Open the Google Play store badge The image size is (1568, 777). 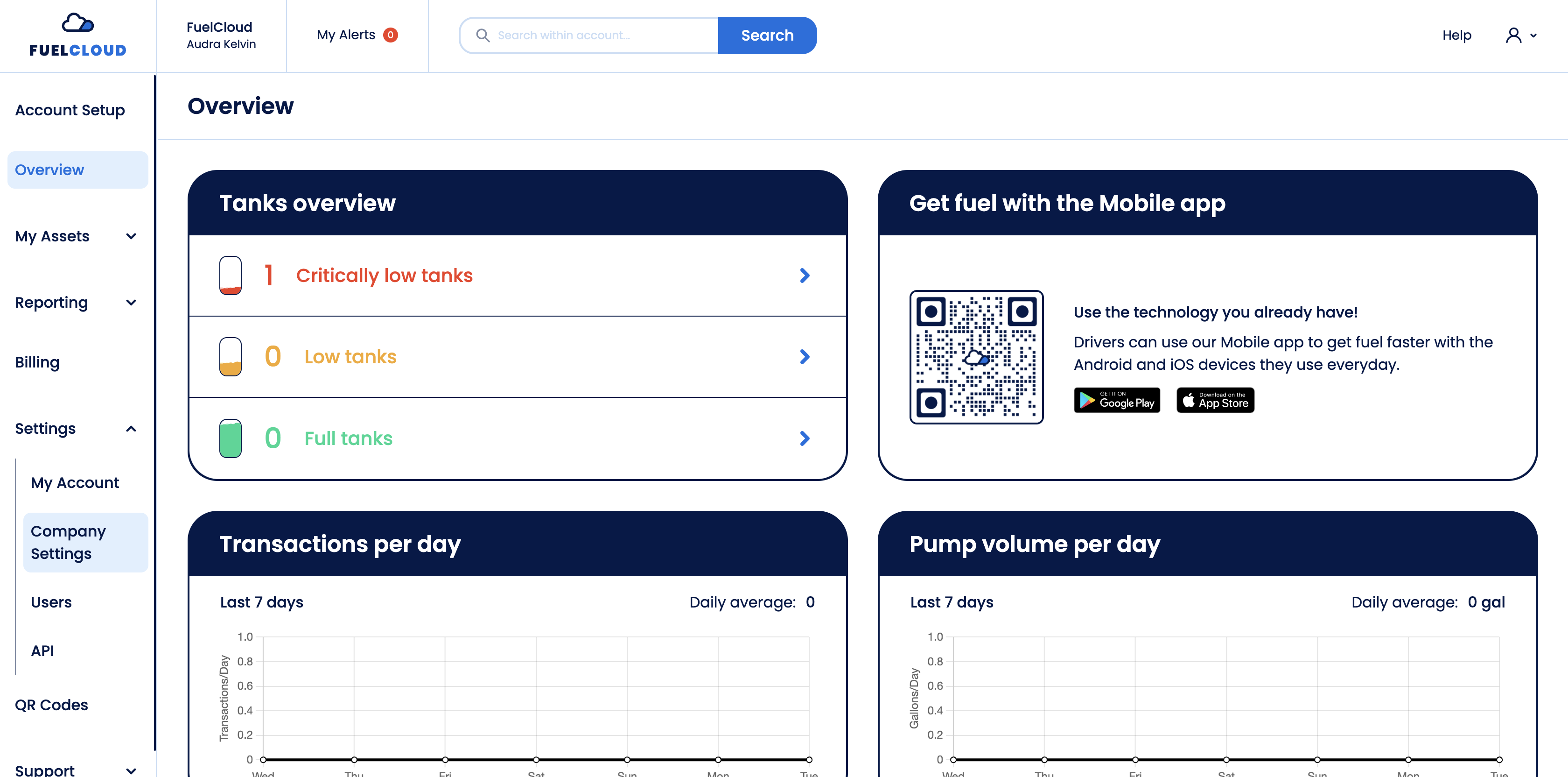[1117, 400]
